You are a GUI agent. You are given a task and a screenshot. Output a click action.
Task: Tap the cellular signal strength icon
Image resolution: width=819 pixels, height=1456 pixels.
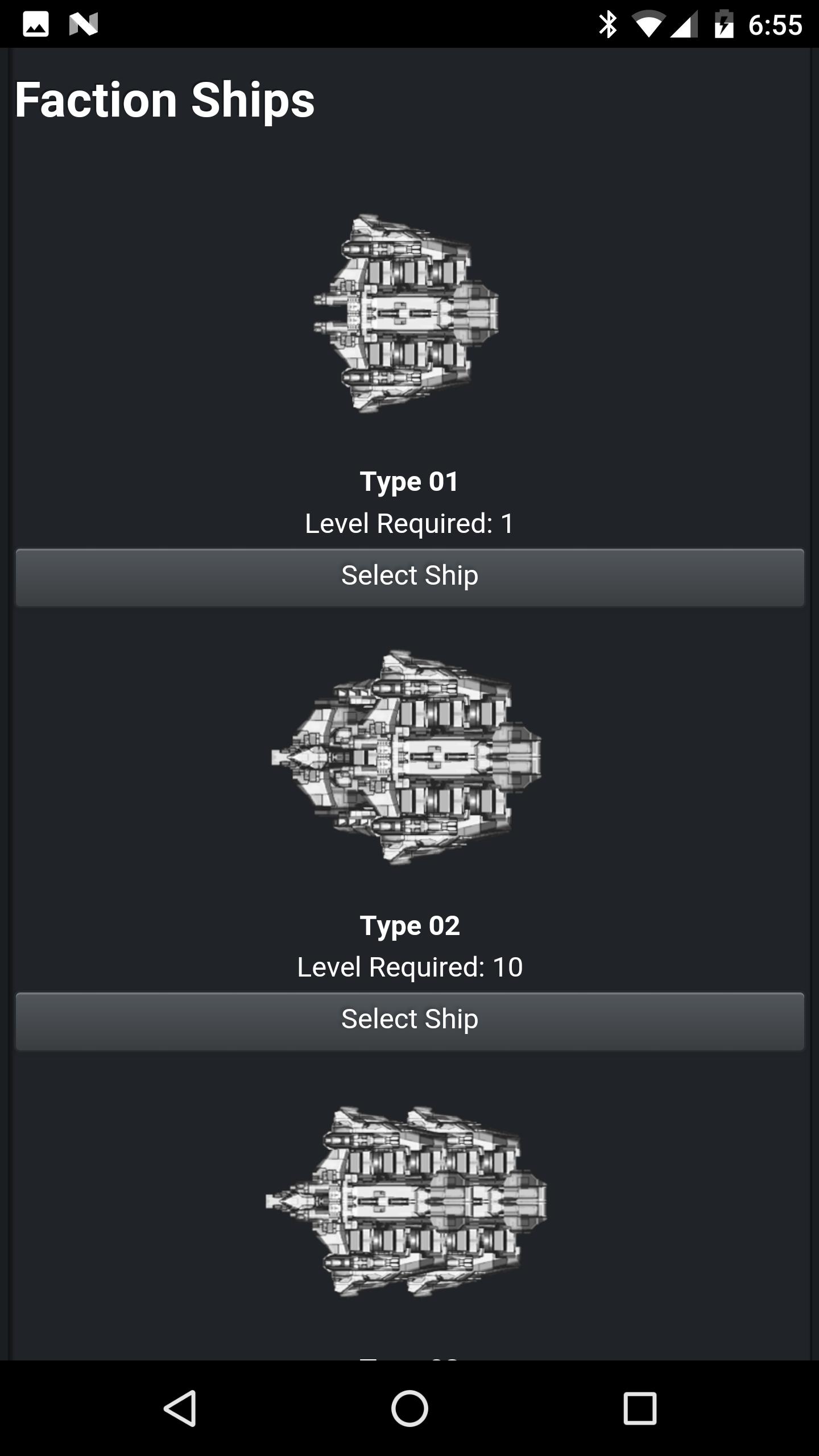(x=684, y=24)
